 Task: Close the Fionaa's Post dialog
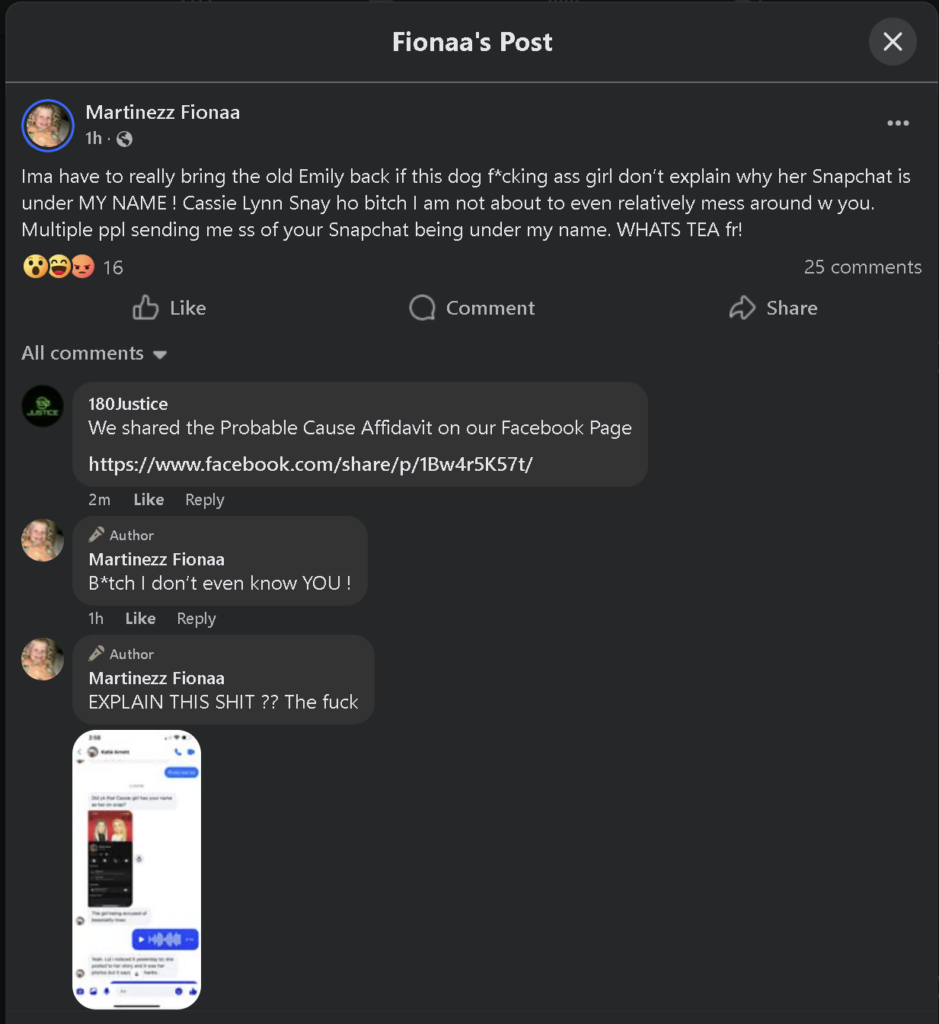892,42
